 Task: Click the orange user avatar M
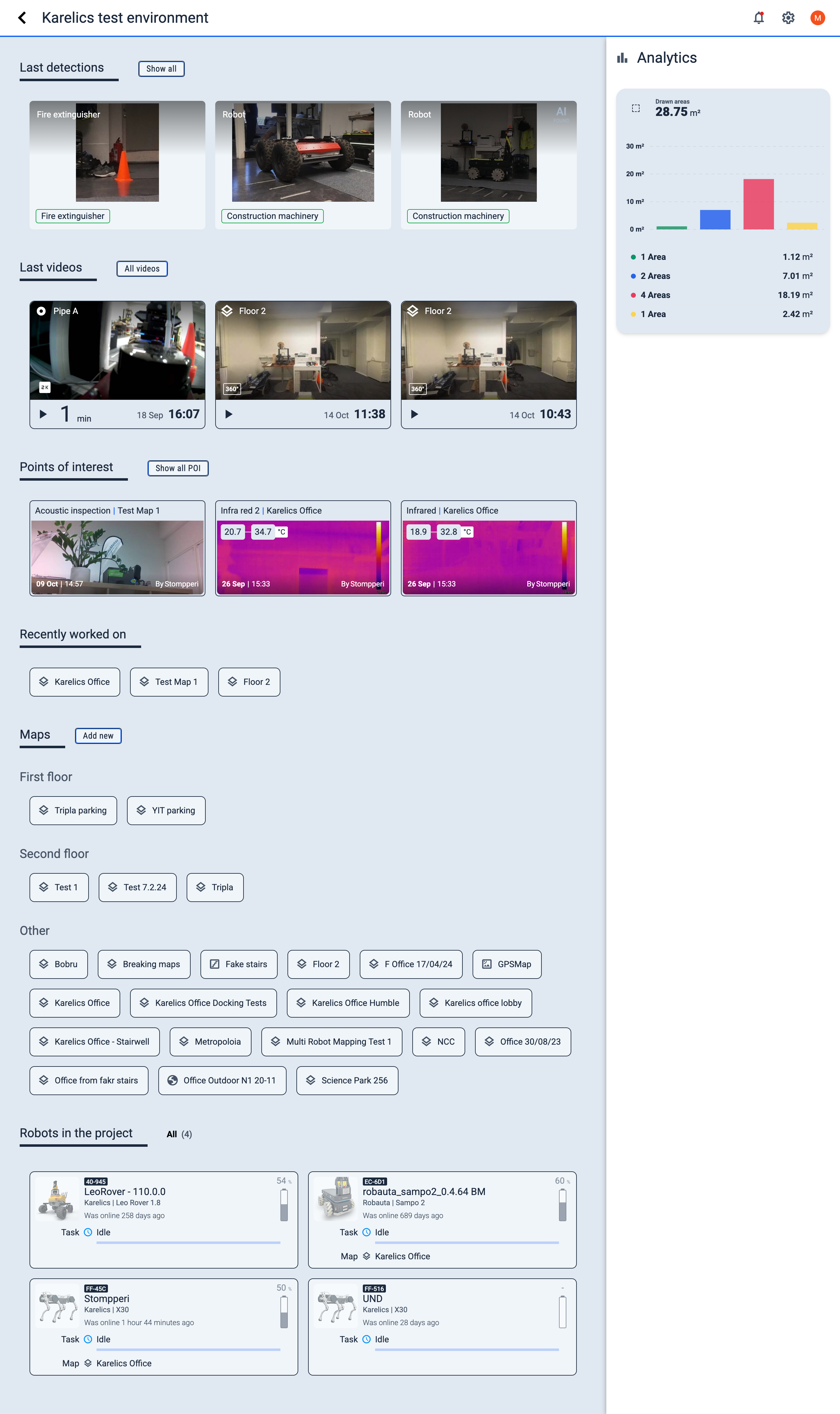tap(817, 18)
